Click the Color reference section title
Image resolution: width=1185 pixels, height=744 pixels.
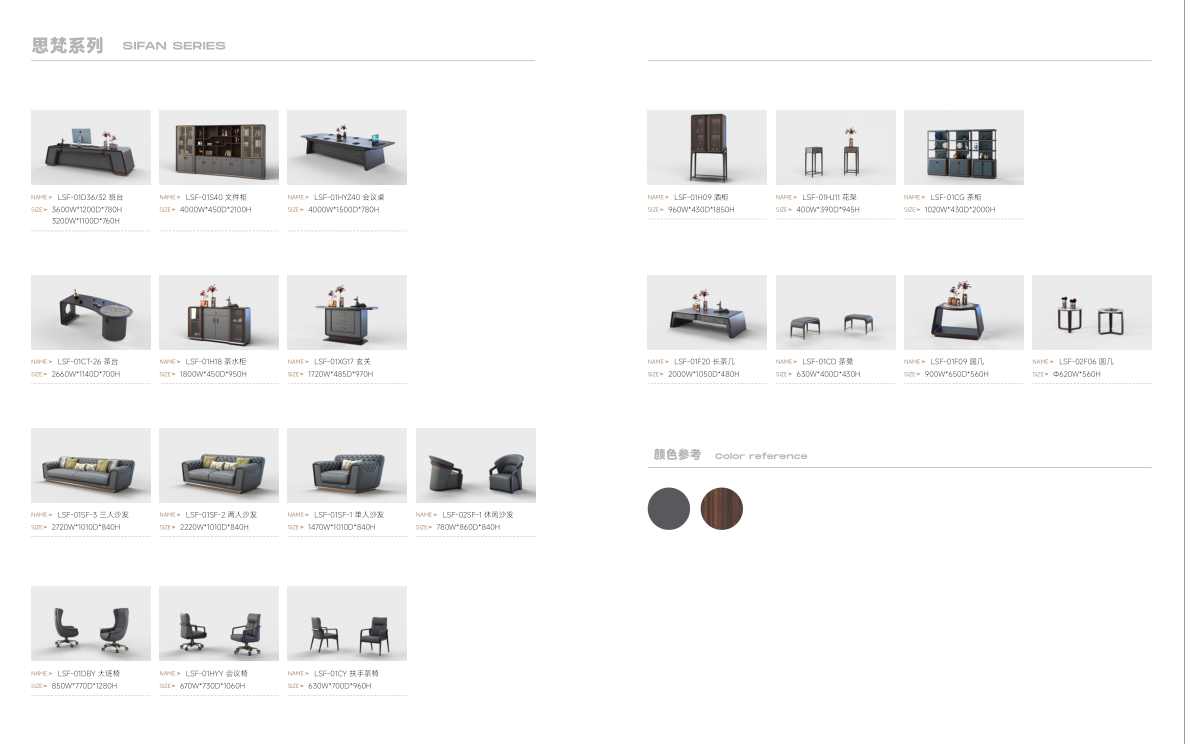760,456
